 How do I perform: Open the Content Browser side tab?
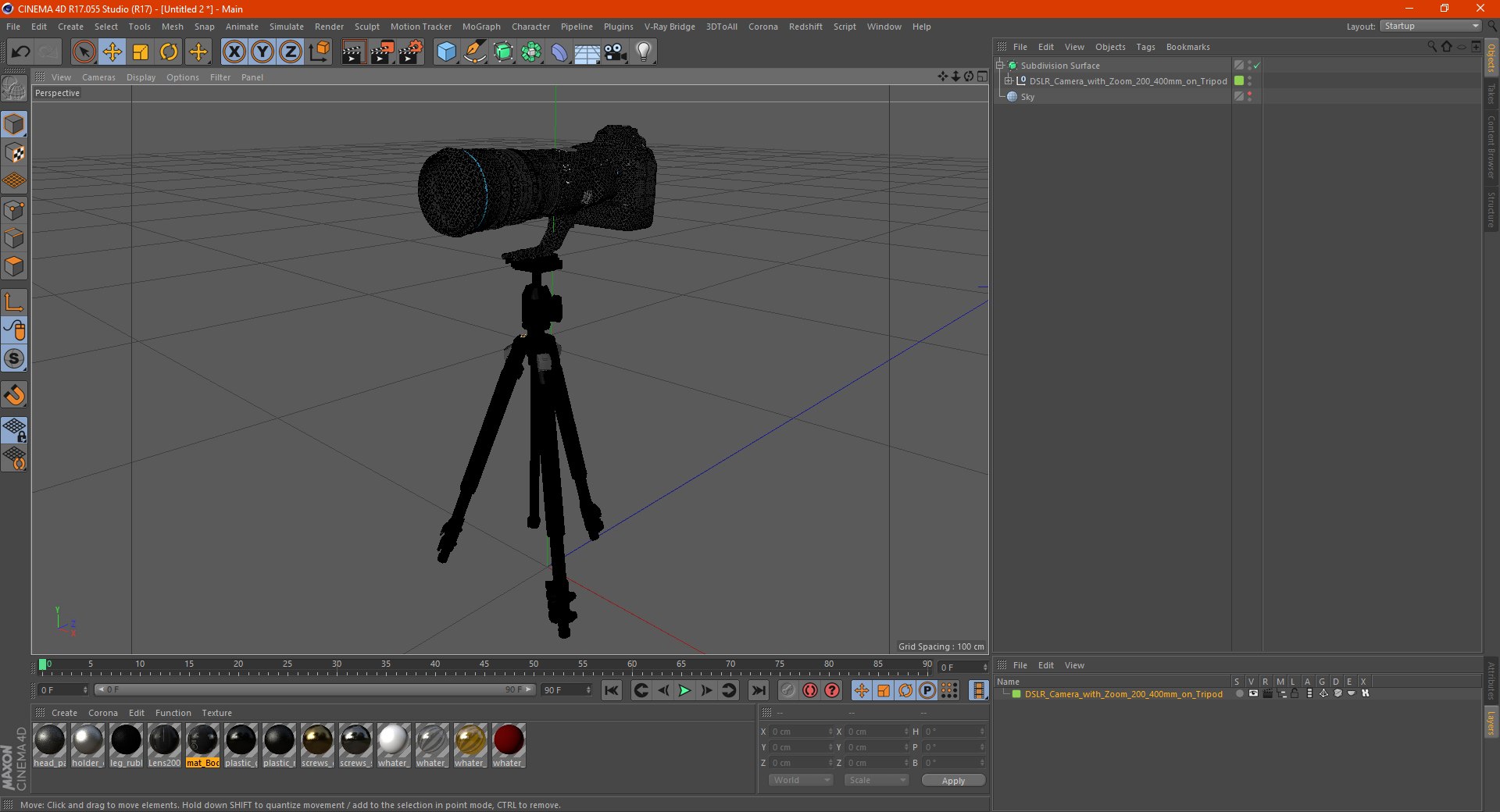[1491, 146]
